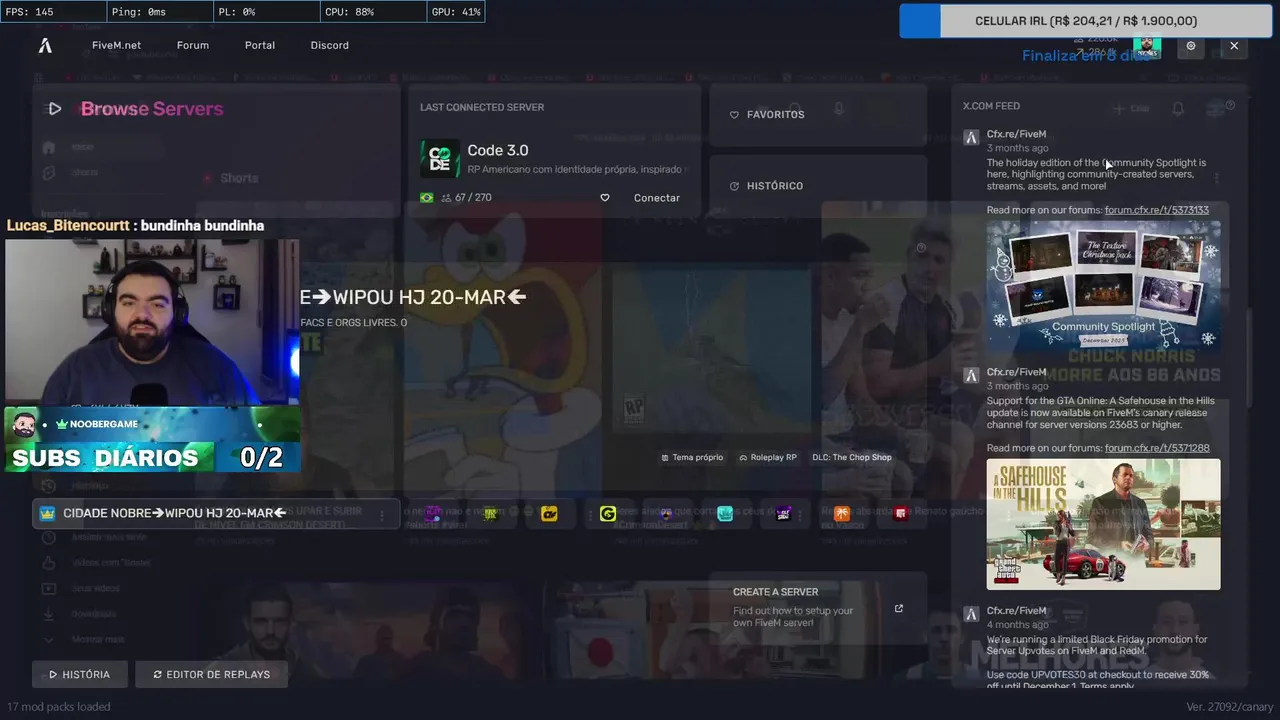Viewport: 1280px width, 720px height.
Task: Click the X.COM FEED header
Action: coord(991,106)
